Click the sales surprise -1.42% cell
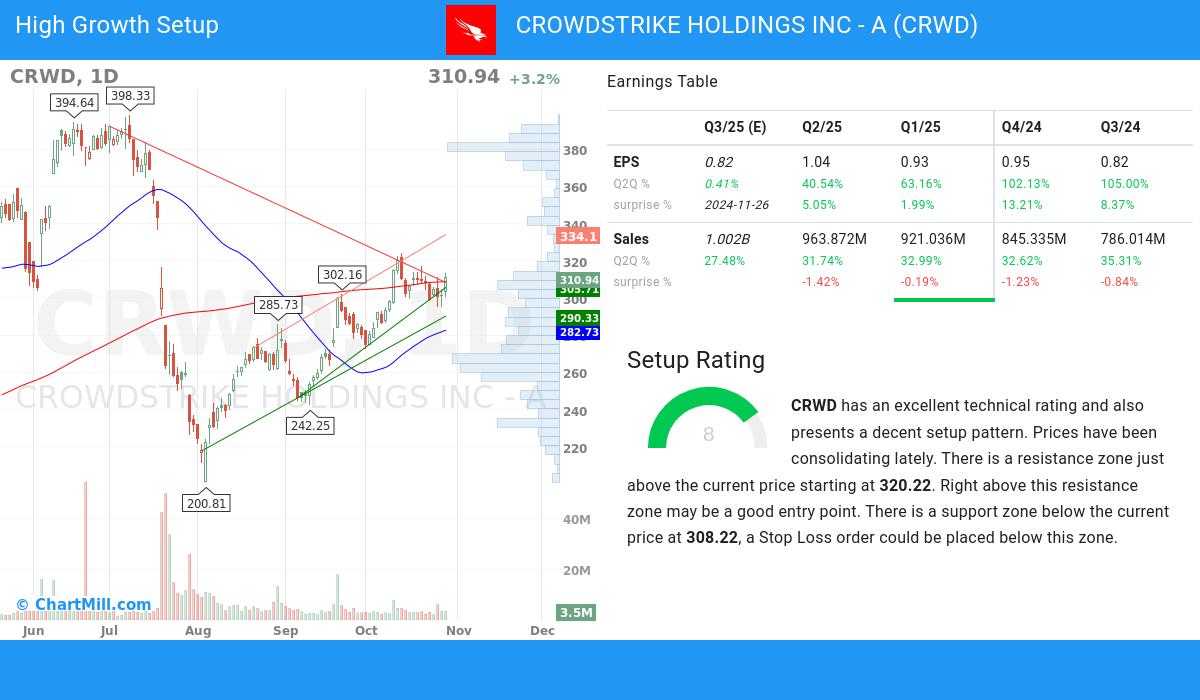1200x700 pixels. point(822,282)
